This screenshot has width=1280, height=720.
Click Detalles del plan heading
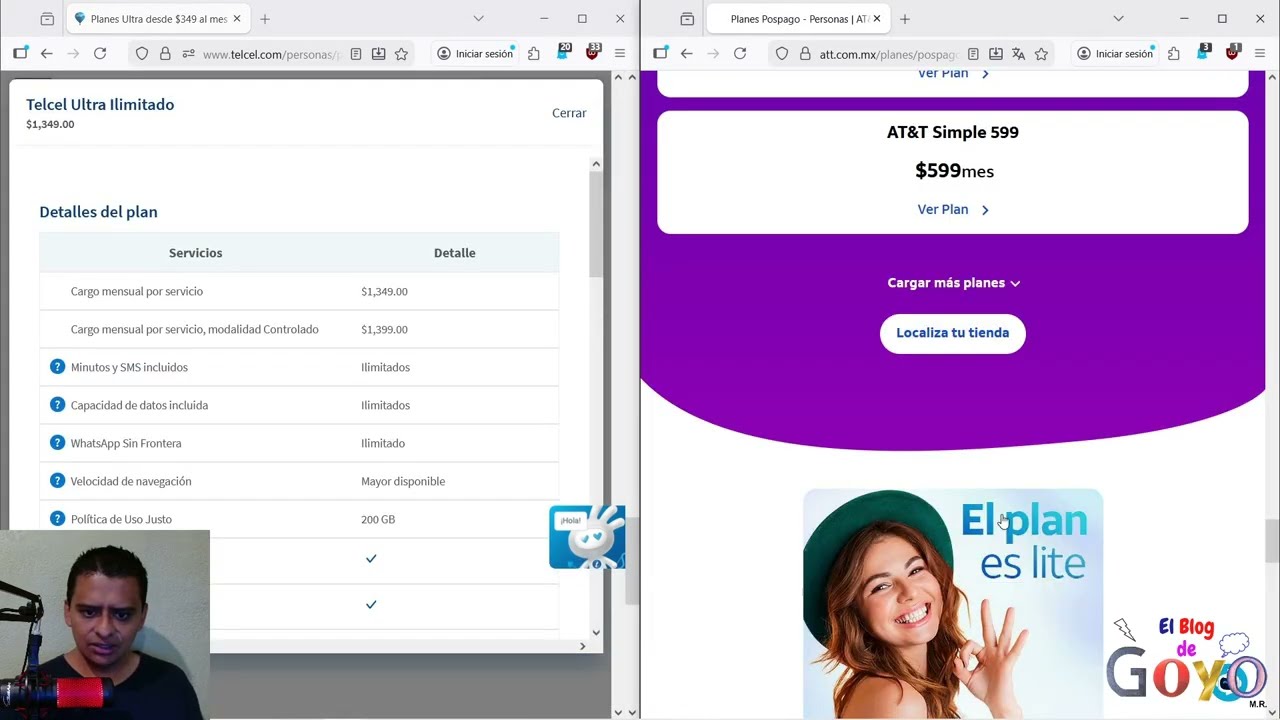(x=98, y=212)
